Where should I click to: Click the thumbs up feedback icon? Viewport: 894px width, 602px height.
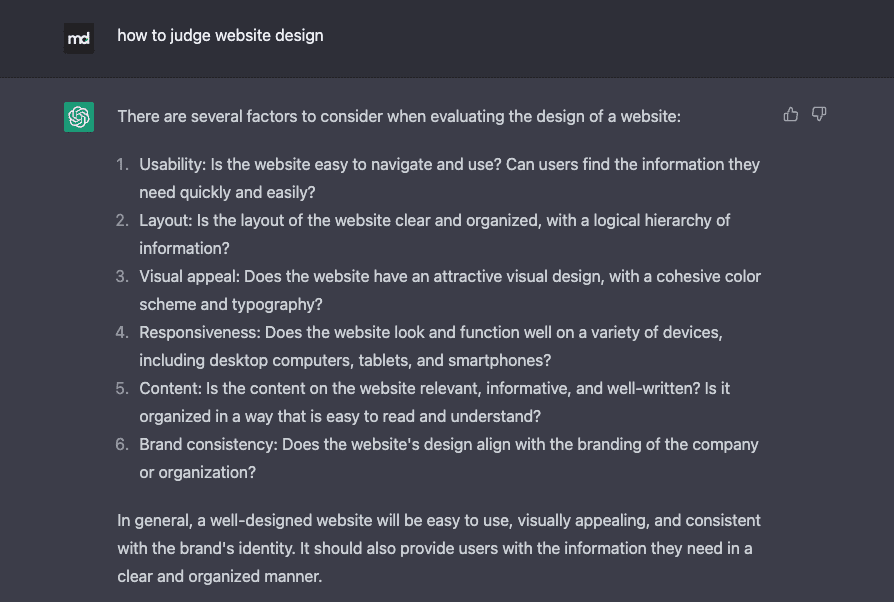[x=791, y=115]
